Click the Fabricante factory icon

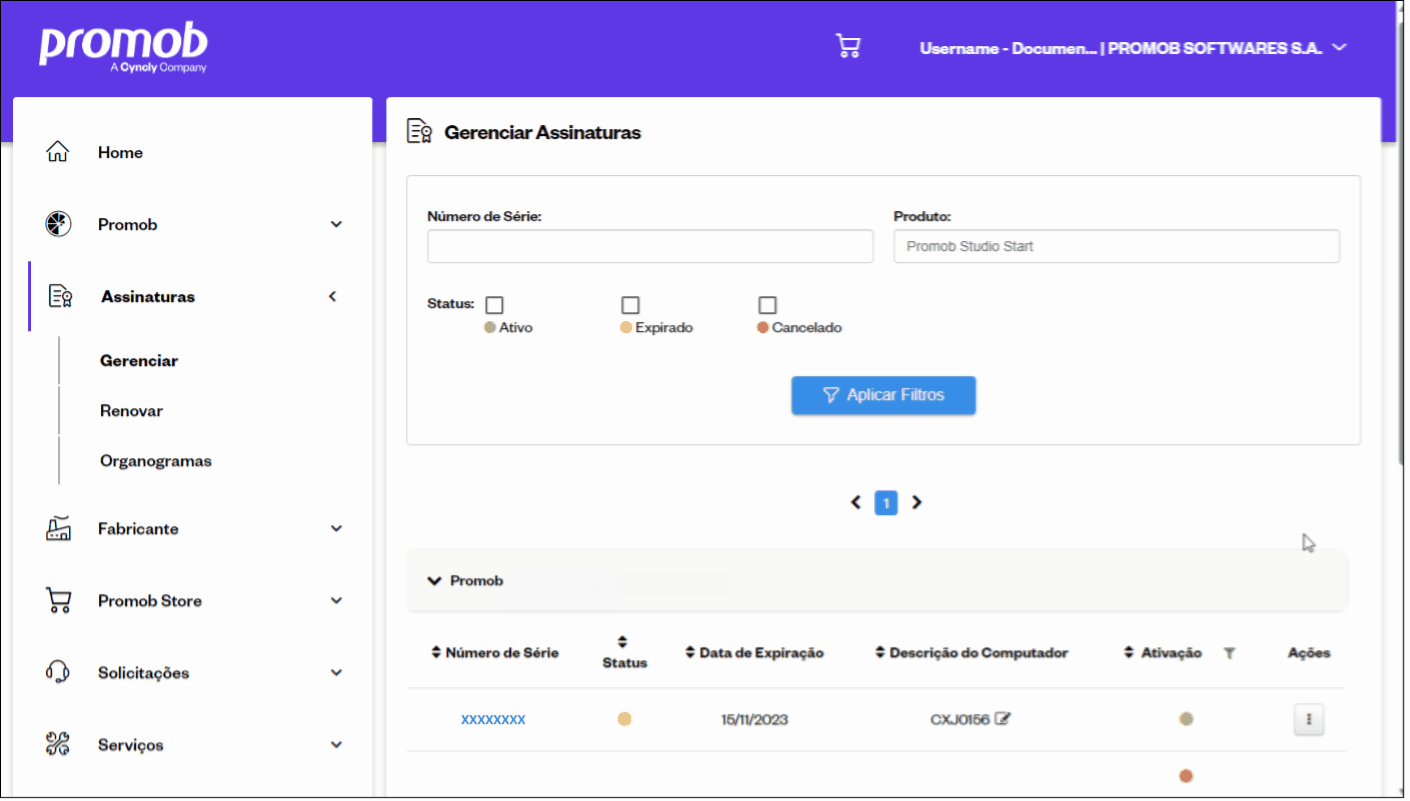[59, 528]
